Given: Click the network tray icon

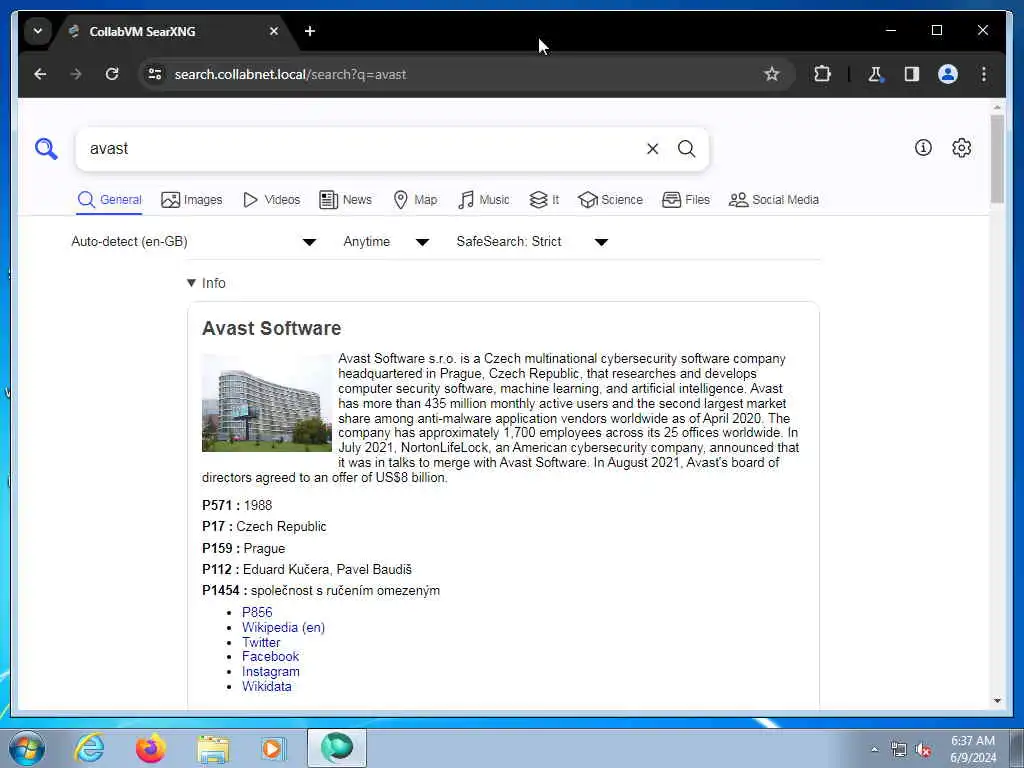Looking at the screenshot, I should coord(899,750).
